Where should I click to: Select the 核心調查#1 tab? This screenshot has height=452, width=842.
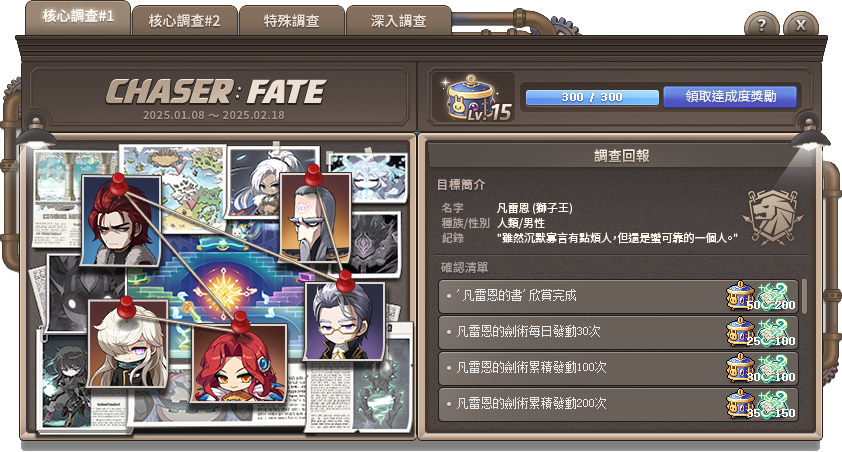click(x=78, y=17)
